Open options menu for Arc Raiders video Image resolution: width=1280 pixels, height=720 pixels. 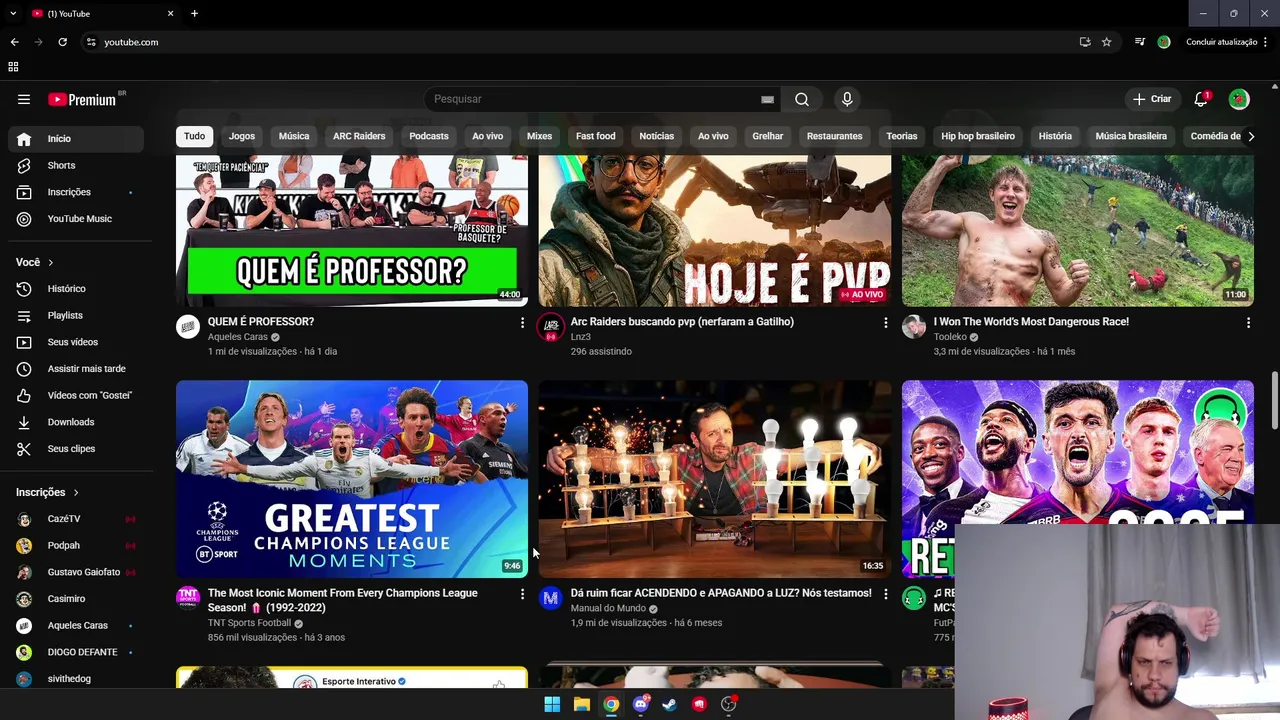tap(885, 323)
